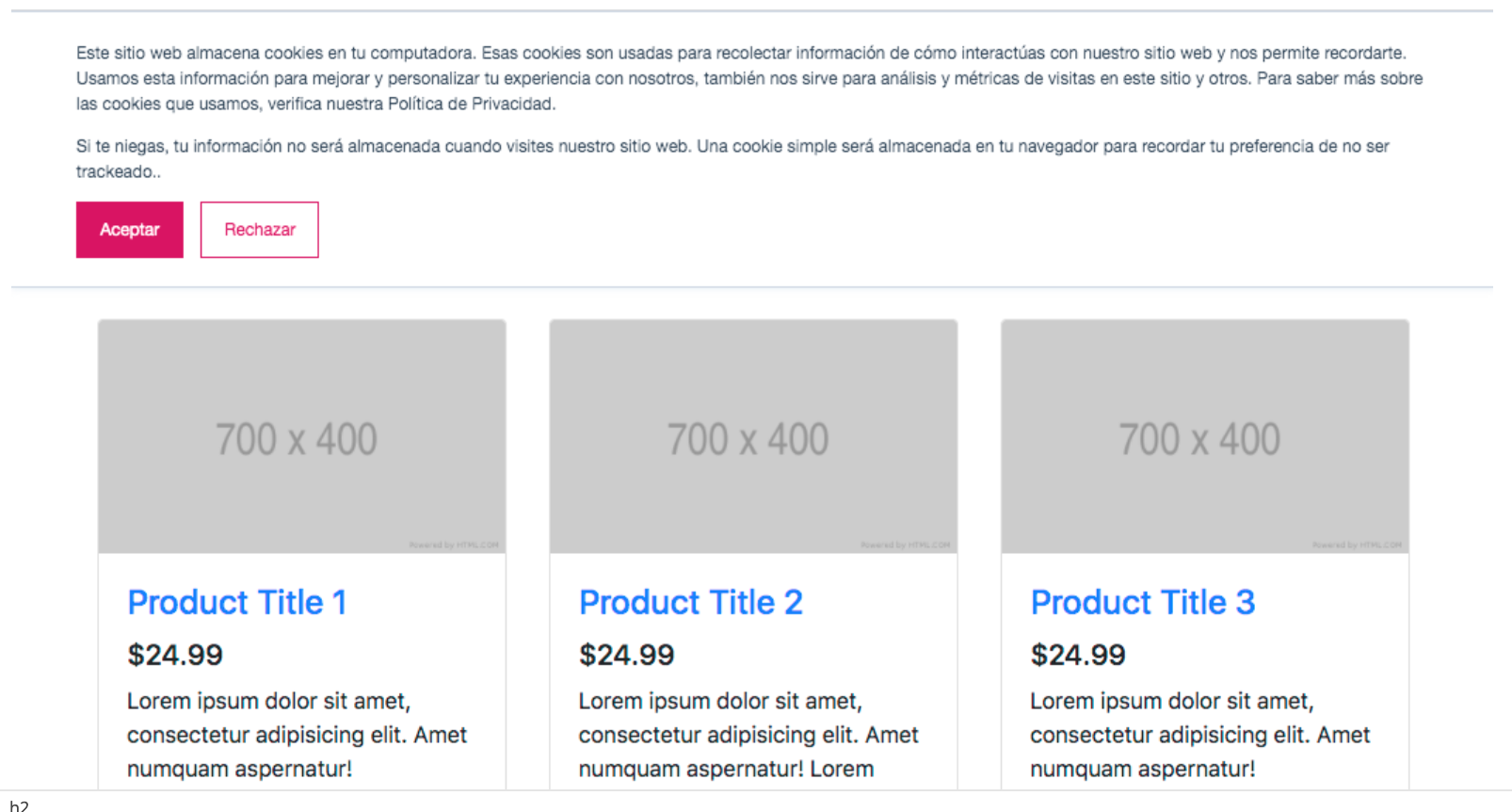
Task: Open the Product Title 1 link
Action: (x=237, y=603)
